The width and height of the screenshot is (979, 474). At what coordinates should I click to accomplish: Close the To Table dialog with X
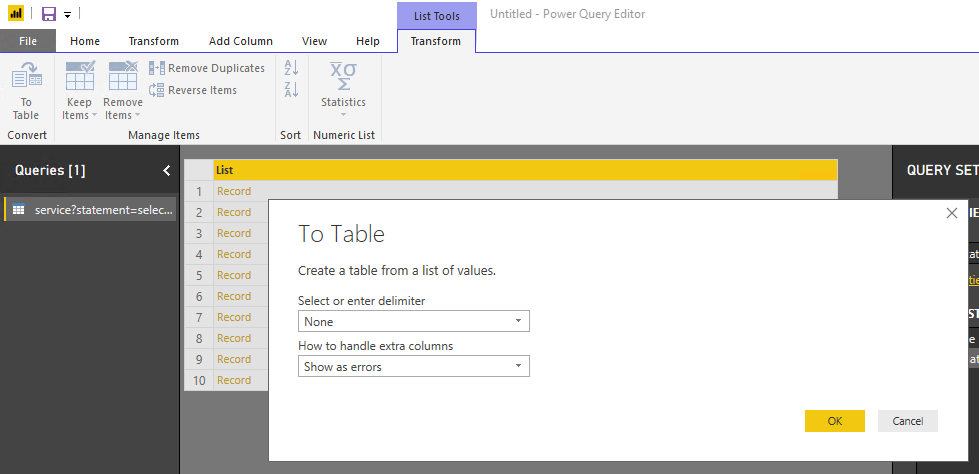[952, 213]
